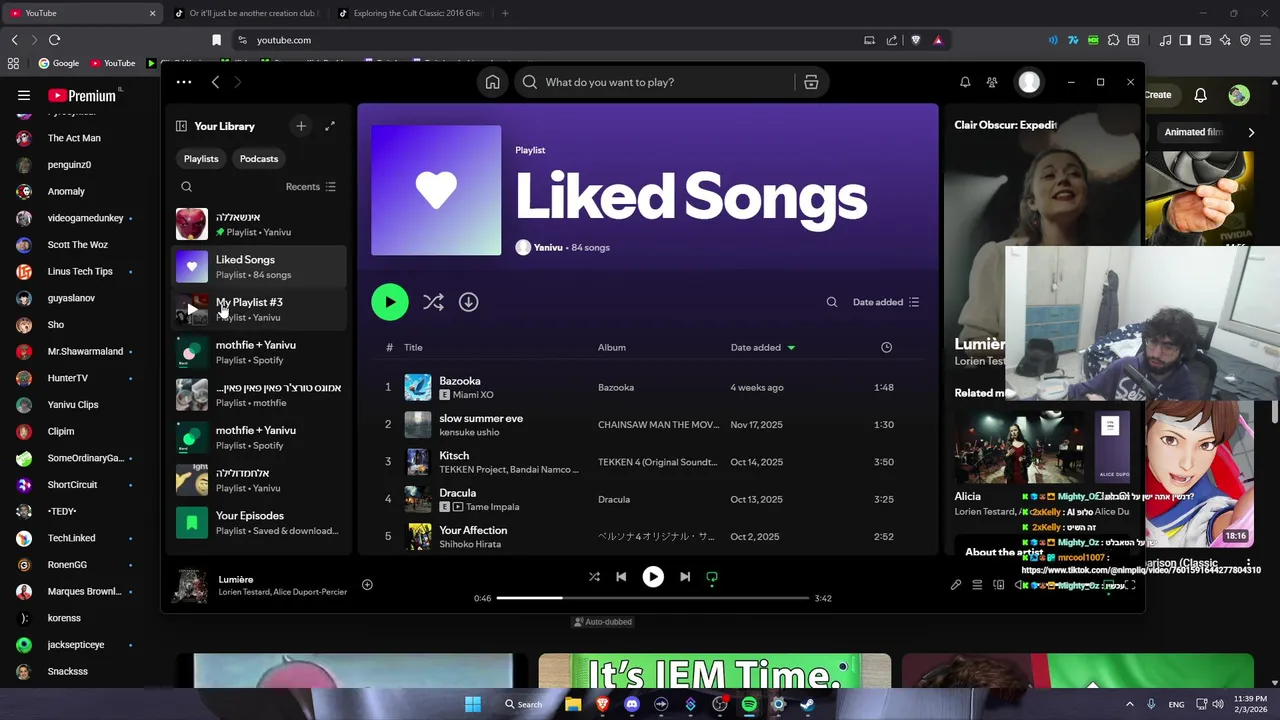
Task: Open Windows Start menu
Action: pos(473,704)
